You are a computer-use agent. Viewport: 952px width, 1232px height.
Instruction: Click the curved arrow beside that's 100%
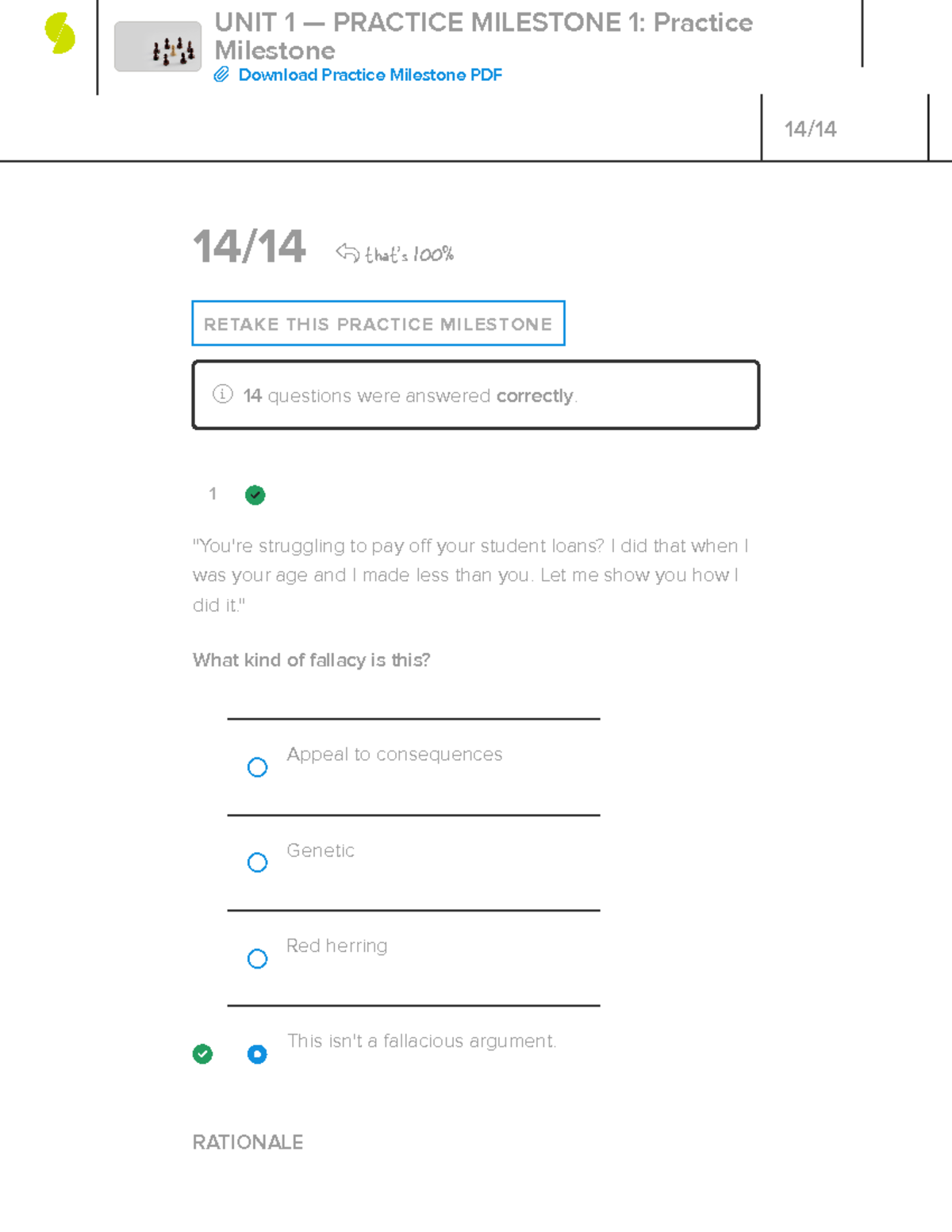coord(347,252)
